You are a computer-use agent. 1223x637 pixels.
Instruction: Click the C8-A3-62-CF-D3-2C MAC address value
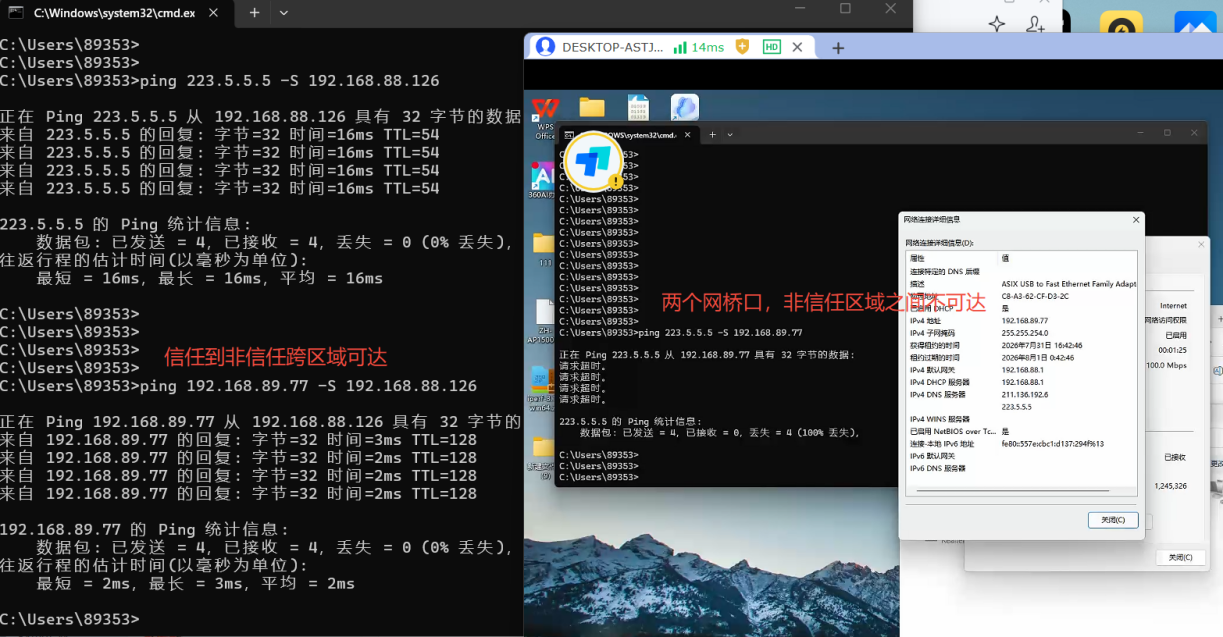pos(1035,296)
